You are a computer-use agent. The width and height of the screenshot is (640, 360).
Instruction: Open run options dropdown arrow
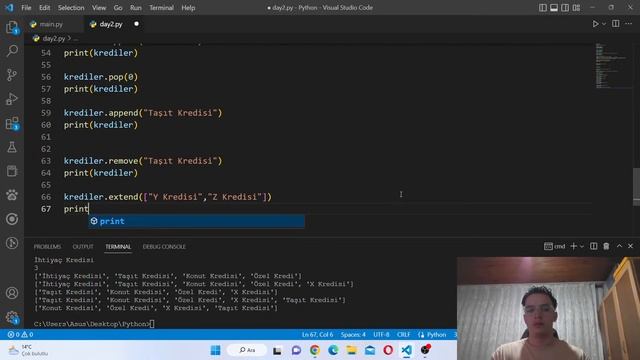[604, 24]
